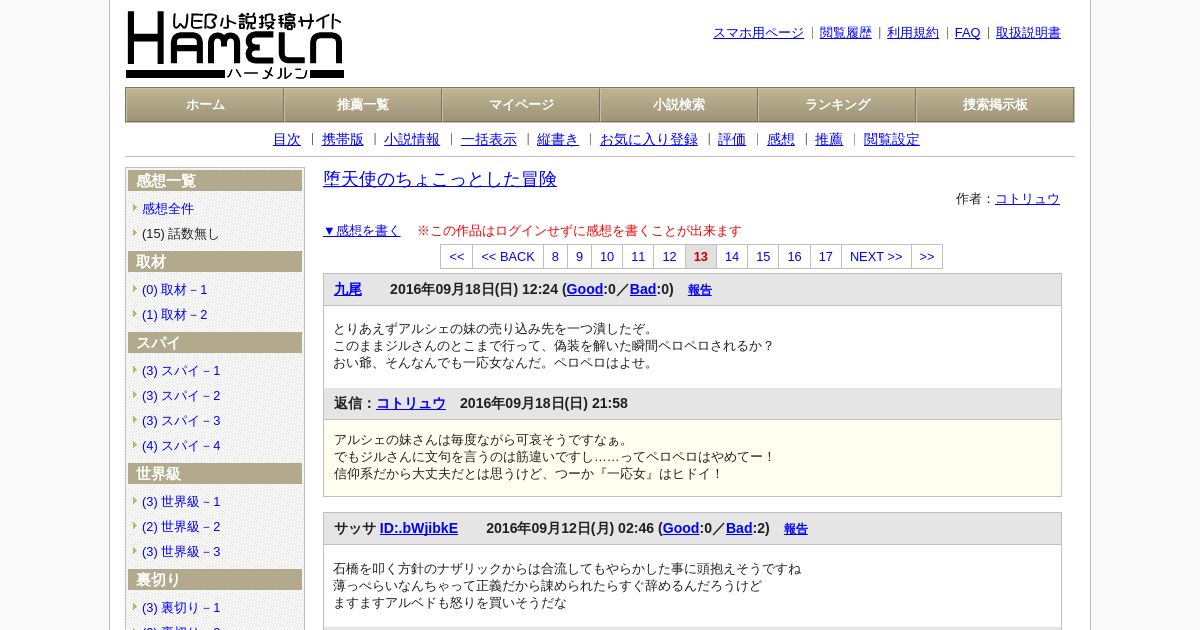Select (15) 話数無し in sidebar
This screenshot has height=630, width=1200.
[180, 234]
